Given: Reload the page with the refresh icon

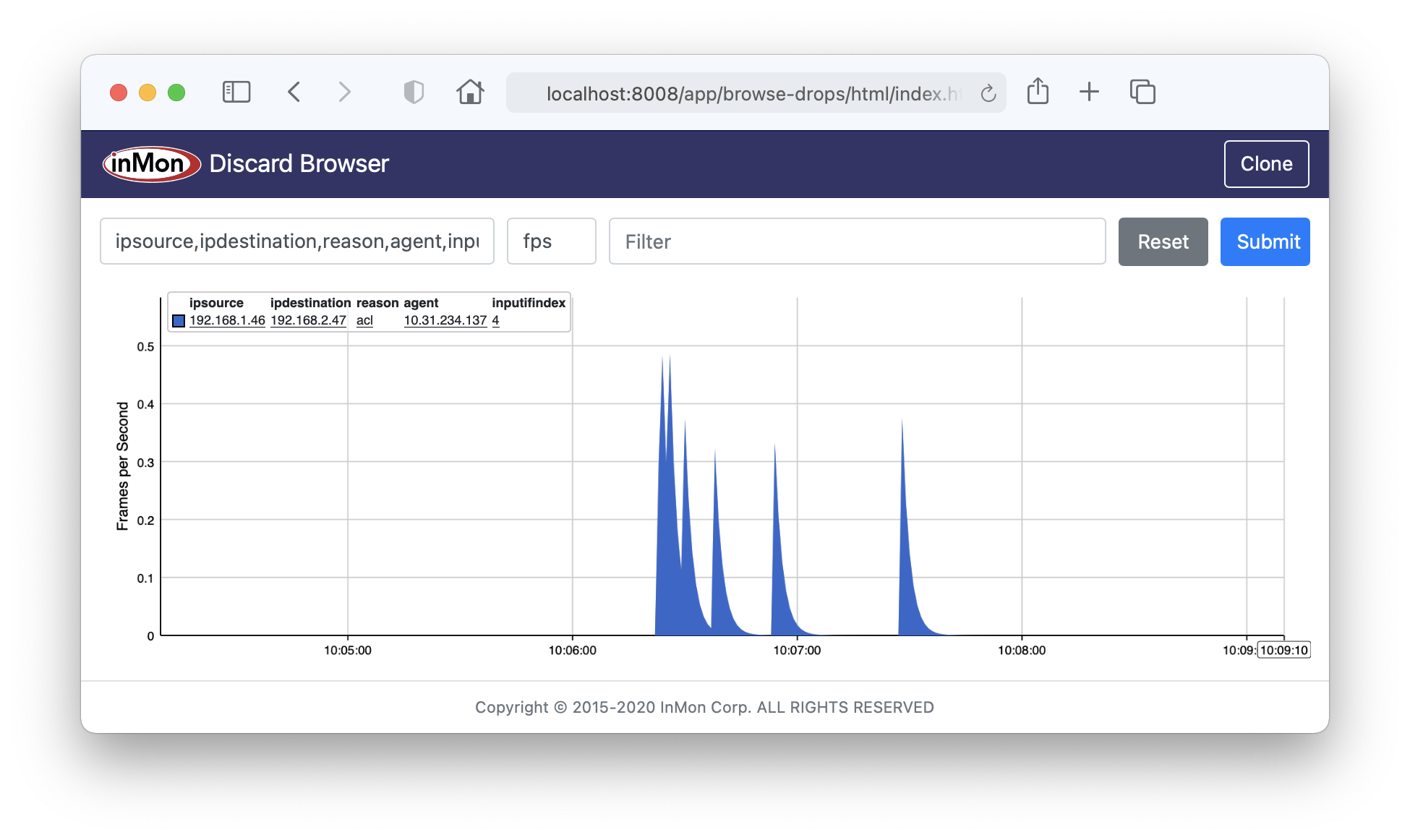Looking at the screenshot, I should 988,93.
